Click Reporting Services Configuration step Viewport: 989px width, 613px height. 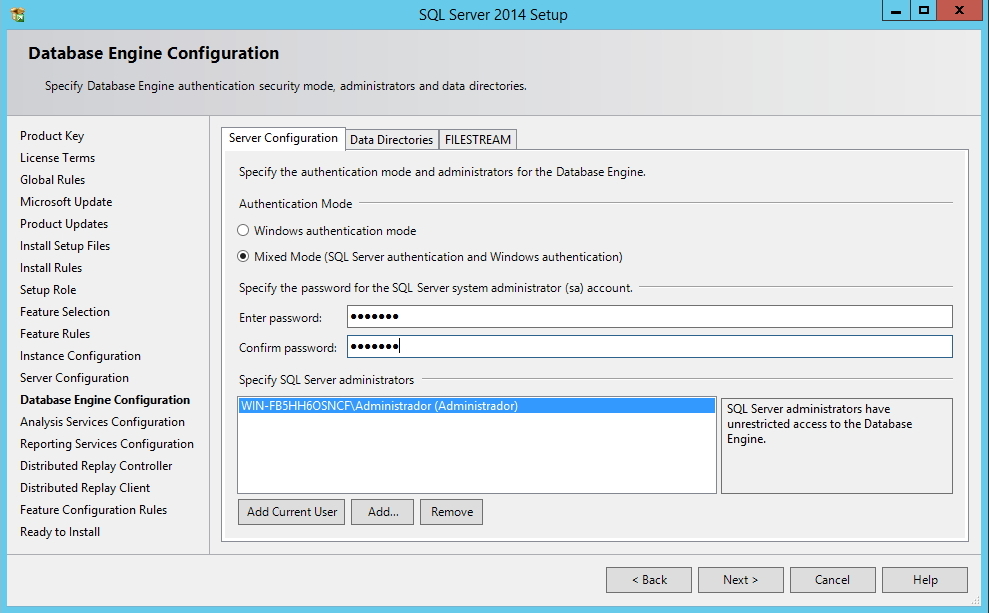pos(107,444)
